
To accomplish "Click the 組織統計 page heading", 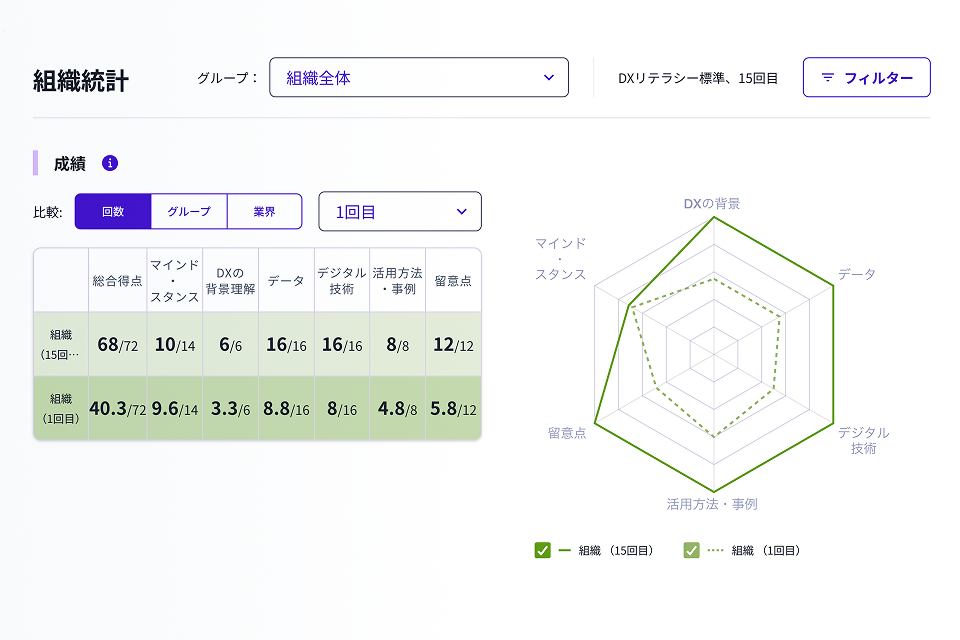I will click(81, 81).
